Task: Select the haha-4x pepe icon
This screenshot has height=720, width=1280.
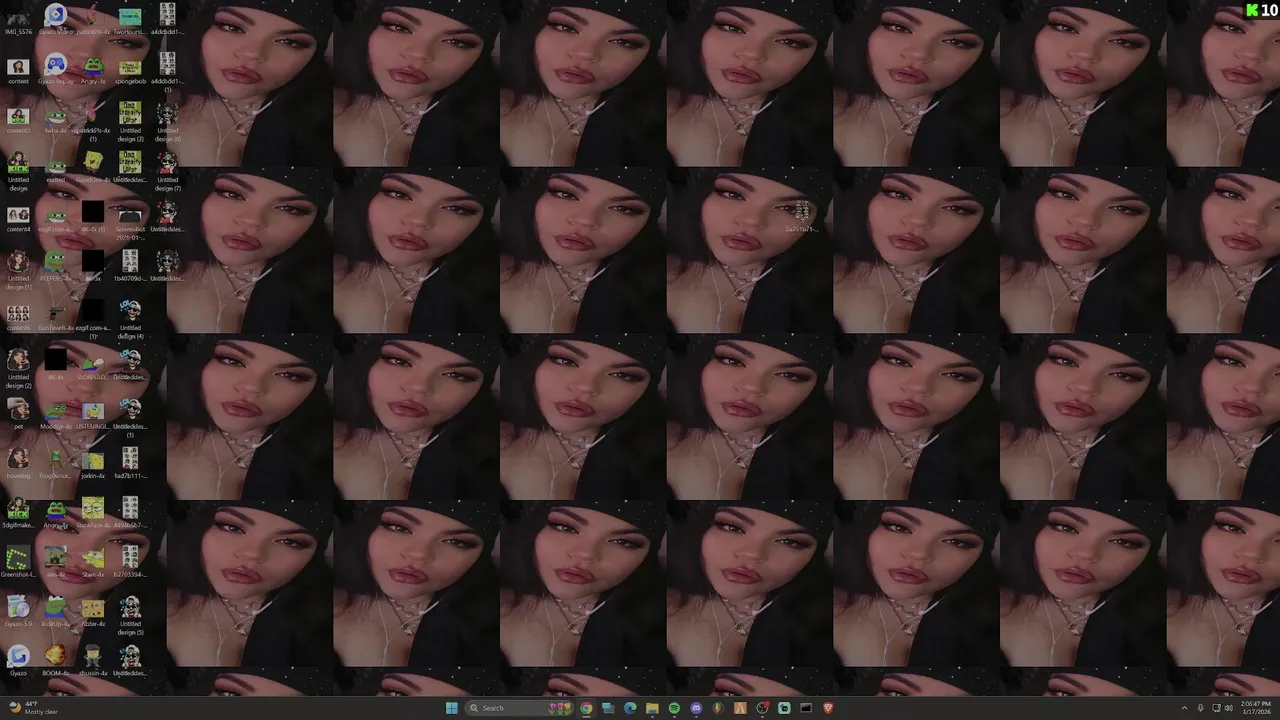Action: point(56,118)
